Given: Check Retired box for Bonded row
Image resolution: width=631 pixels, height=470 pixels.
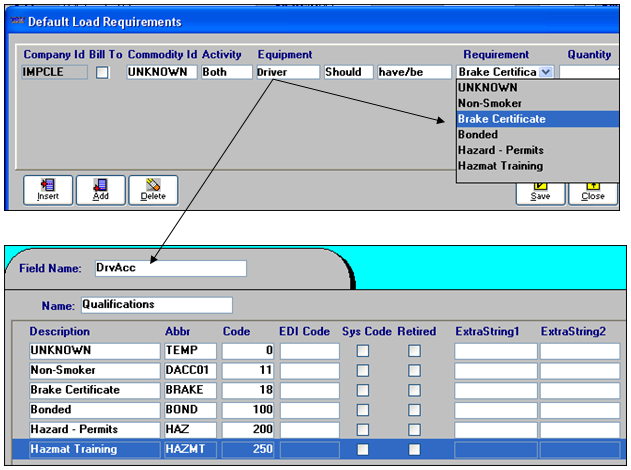Looking at the screenshot, I should (414, 410).
